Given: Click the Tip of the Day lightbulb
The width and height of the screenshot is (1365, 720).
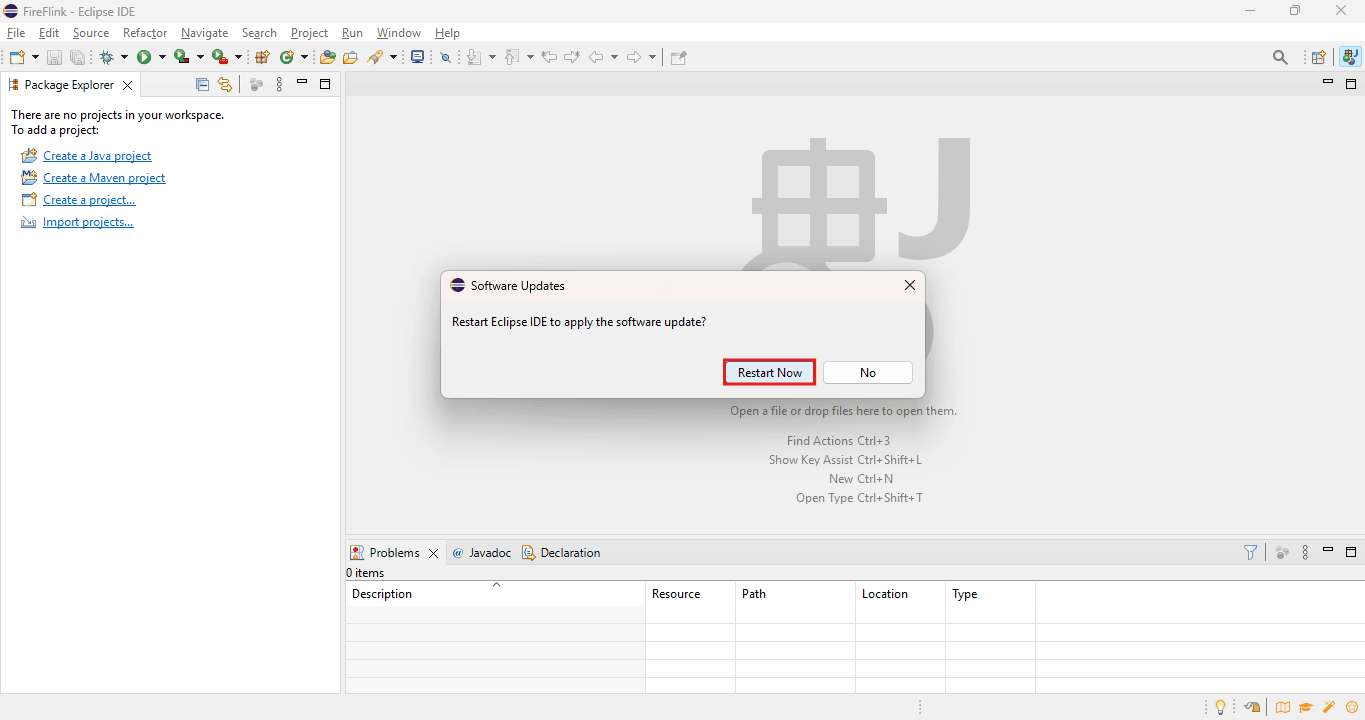Looking at the screenshot, I should click(x=1220, y=707).
